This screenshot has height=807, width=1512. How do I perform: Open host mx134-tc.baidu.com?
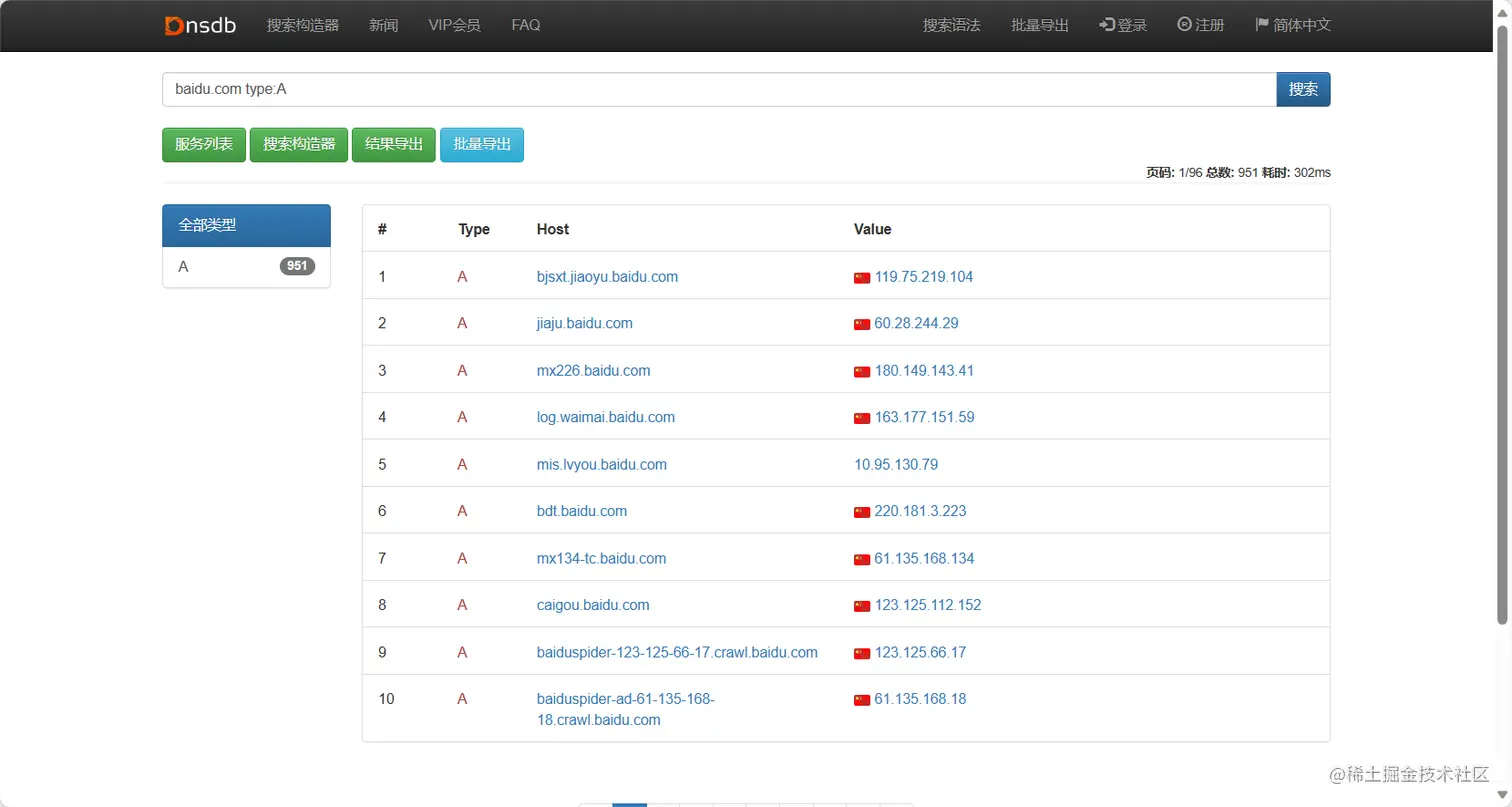[x=601, y=558]
